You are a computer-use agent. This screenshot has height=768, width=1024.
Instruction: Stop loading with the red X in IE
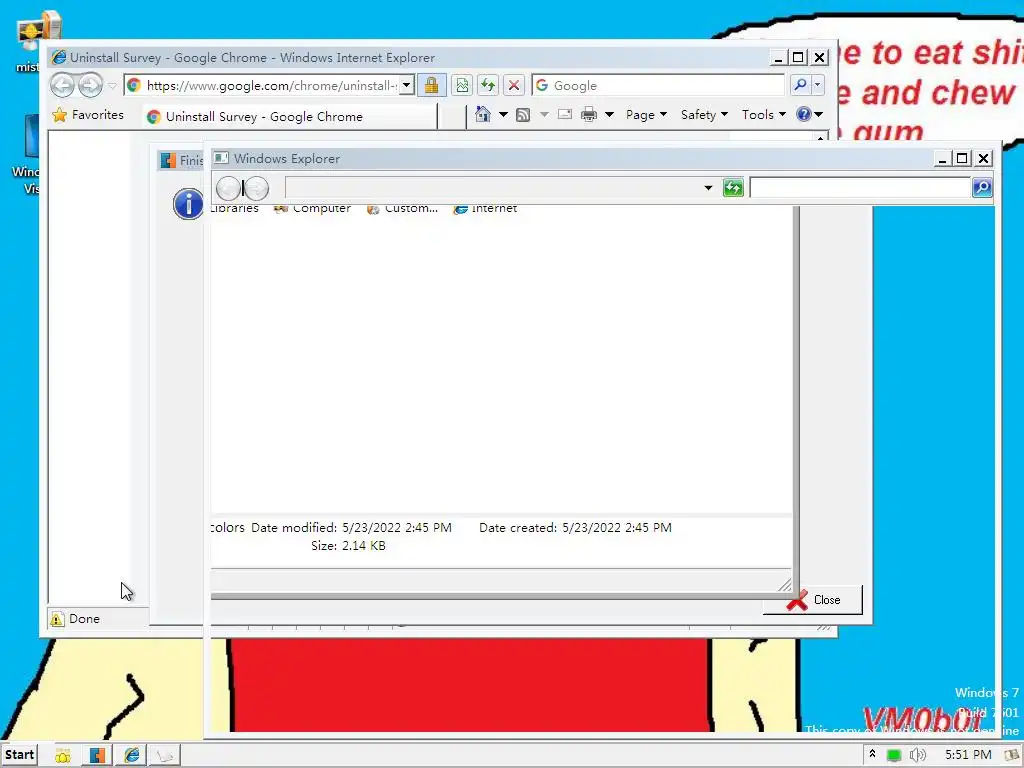tap(514, 85)
